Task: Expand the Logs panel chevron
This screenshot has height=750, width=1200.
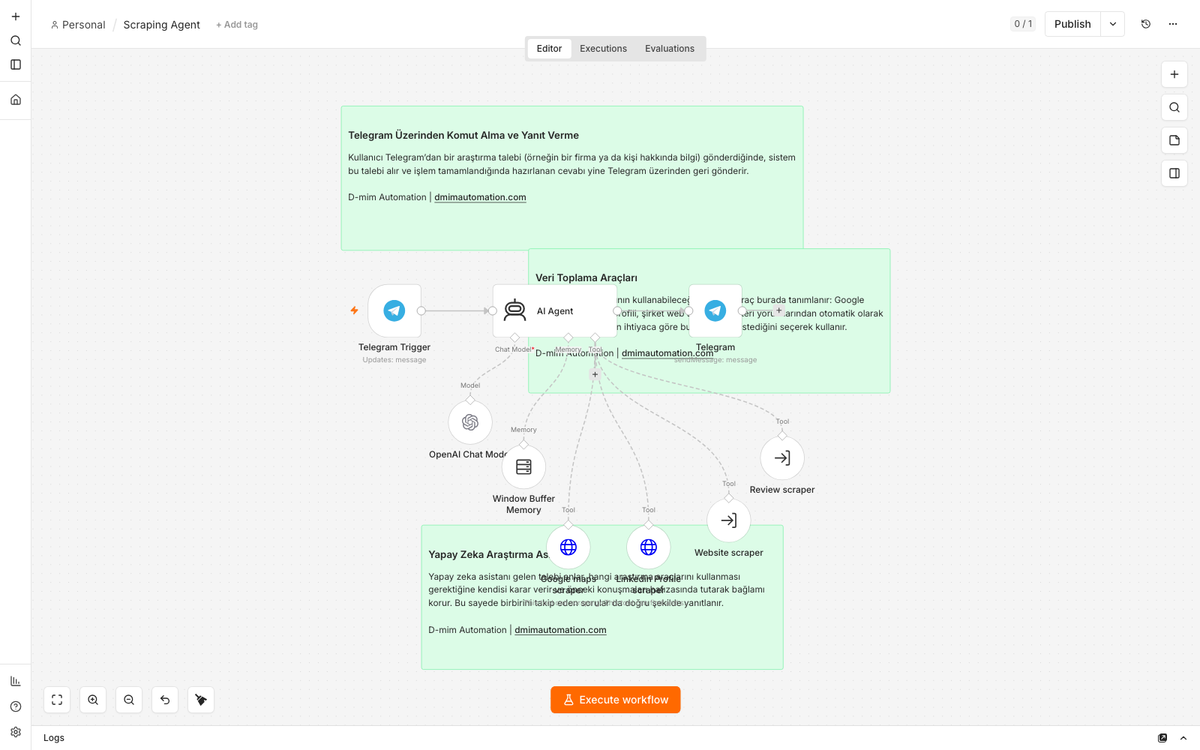Action: click(x=1183, y=738)
